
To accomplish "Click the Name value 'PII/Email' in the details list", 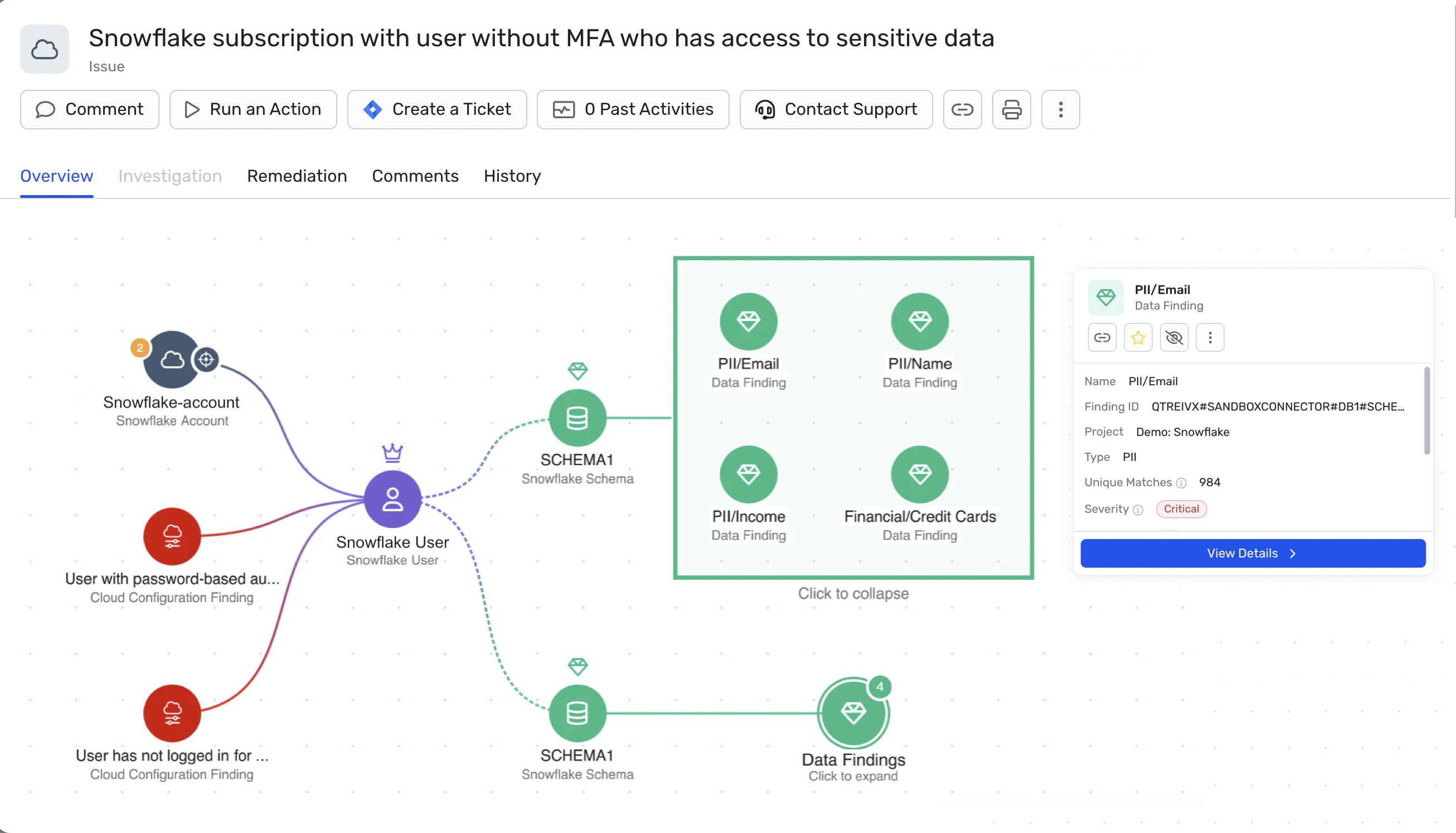I will pyautogui.click(x=1153, y=381).
